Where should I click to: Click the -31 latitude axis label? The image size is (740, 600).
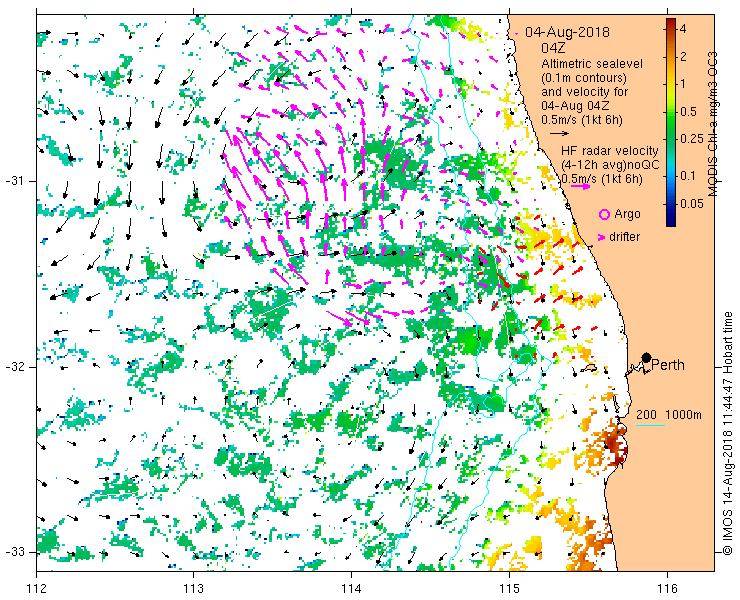click(x=15, y=181)
